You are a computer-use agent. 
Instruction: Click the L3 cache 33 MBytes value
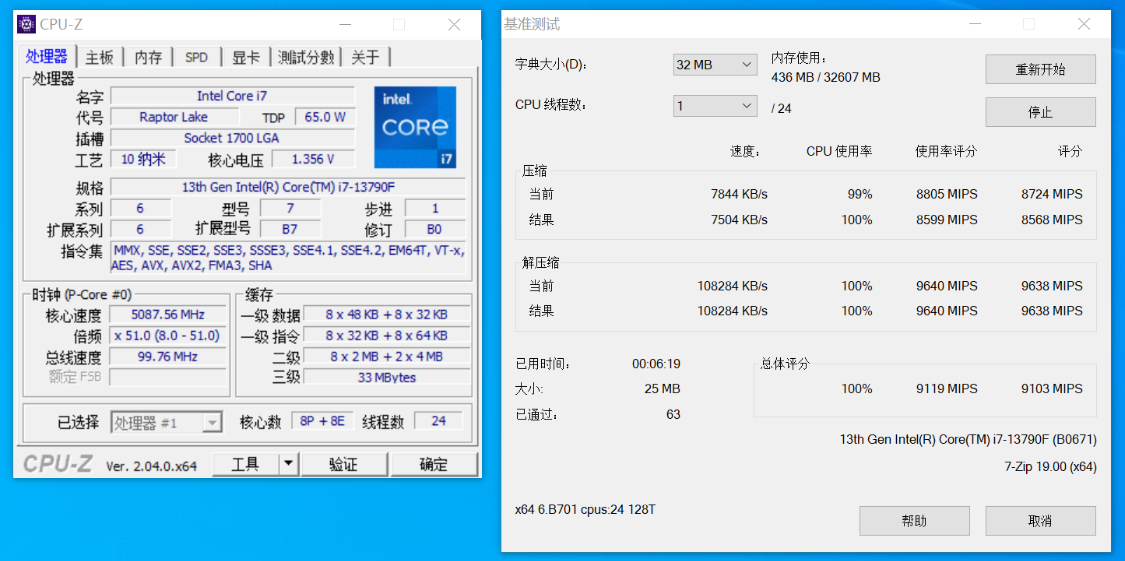click(x=387, y=377)
